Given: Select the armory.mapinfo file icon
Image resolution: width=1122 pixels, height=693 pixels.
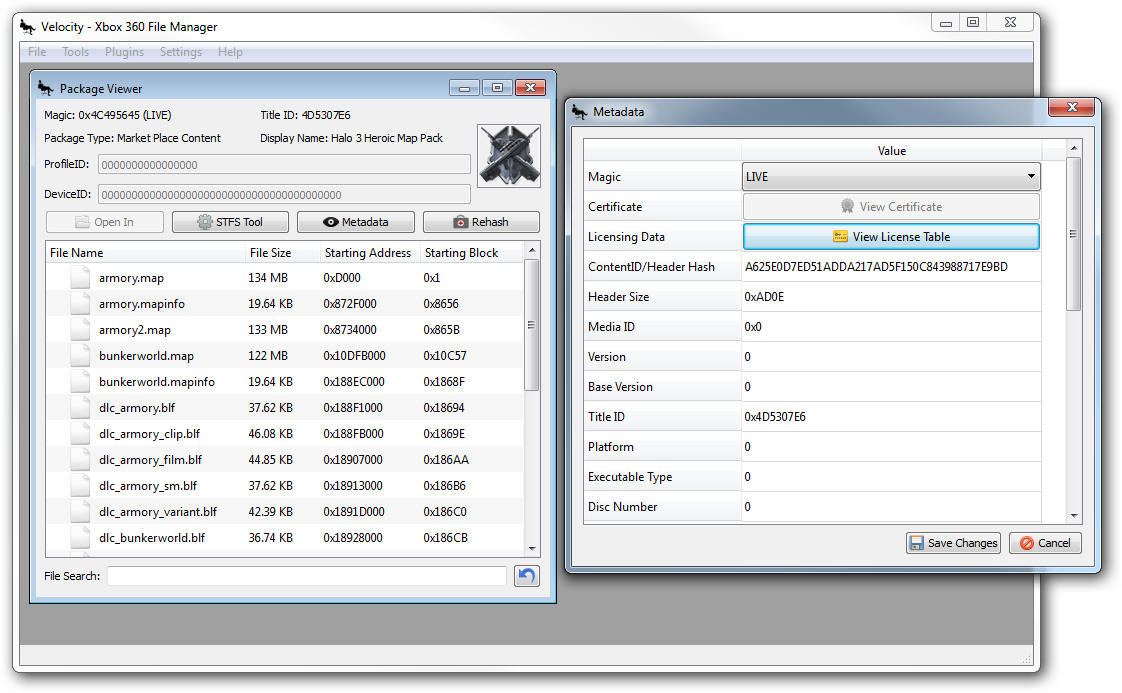Looking at the screenshot, I should point(80,304).
